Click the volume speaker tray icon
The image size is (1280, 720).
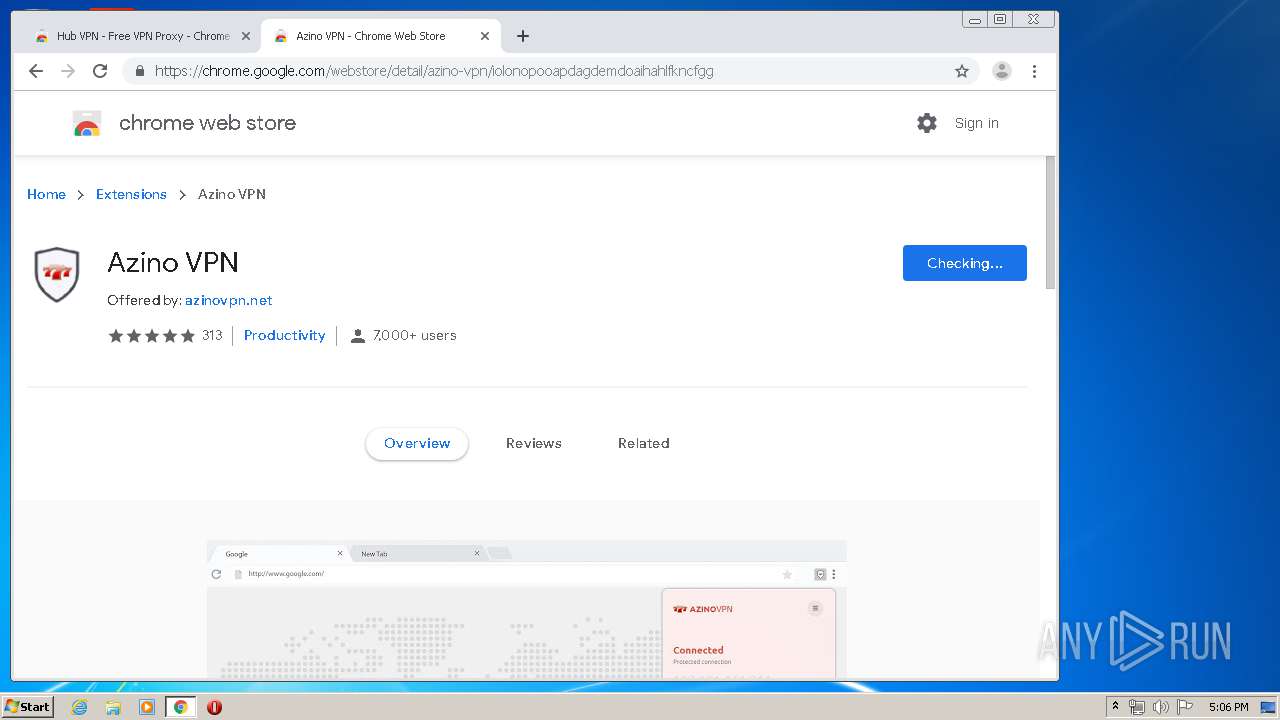tap(1161, 707)
